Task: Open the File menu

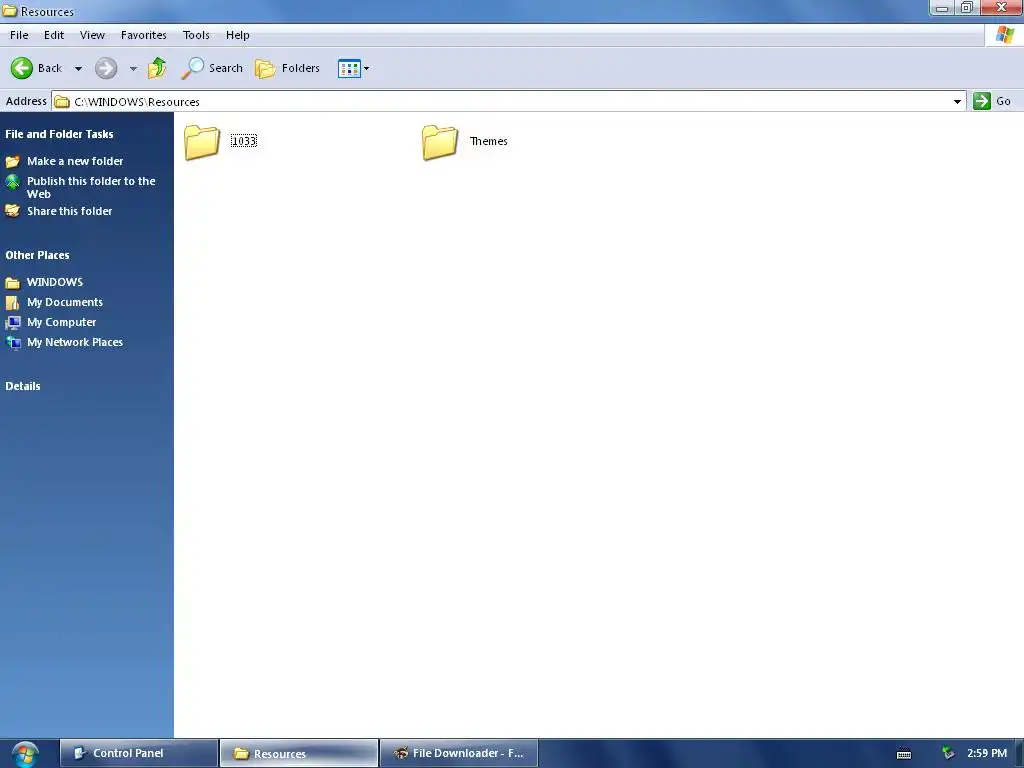Action: coord(19,35)
